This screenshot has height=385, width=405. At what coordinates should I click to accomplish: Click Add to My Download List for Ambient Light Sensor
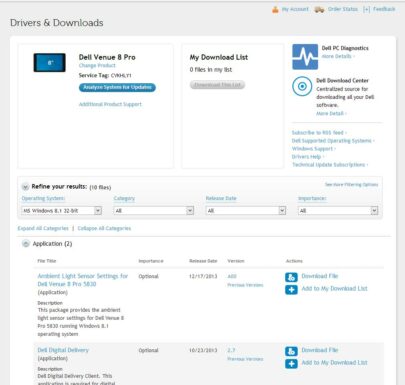[335, 288]
